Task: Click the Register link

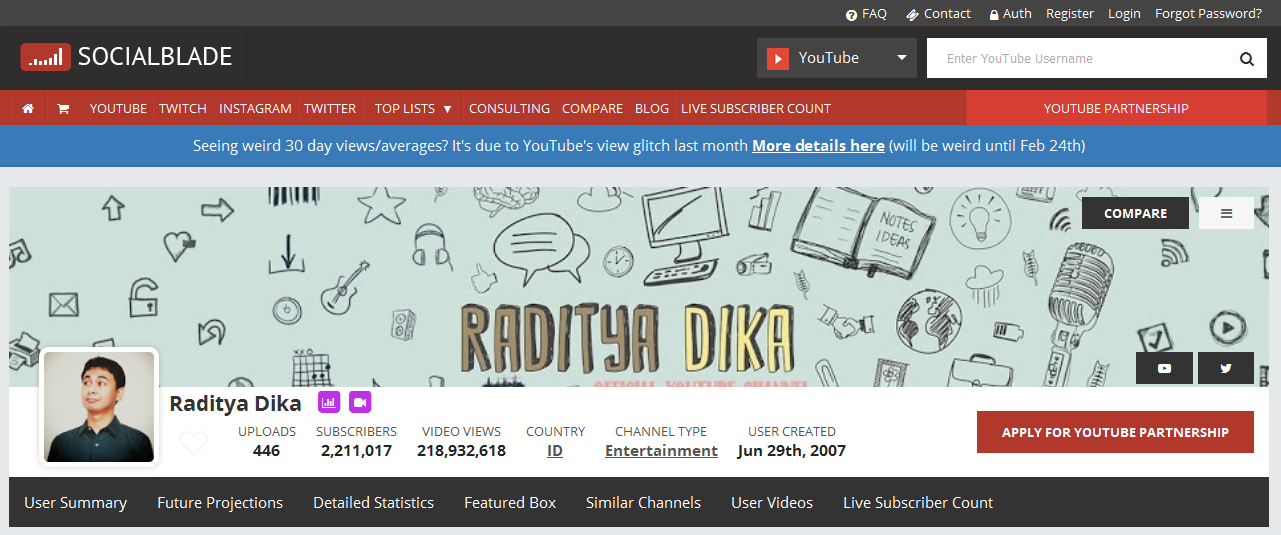Action: pyautogui.click(x=1070, y=14)
